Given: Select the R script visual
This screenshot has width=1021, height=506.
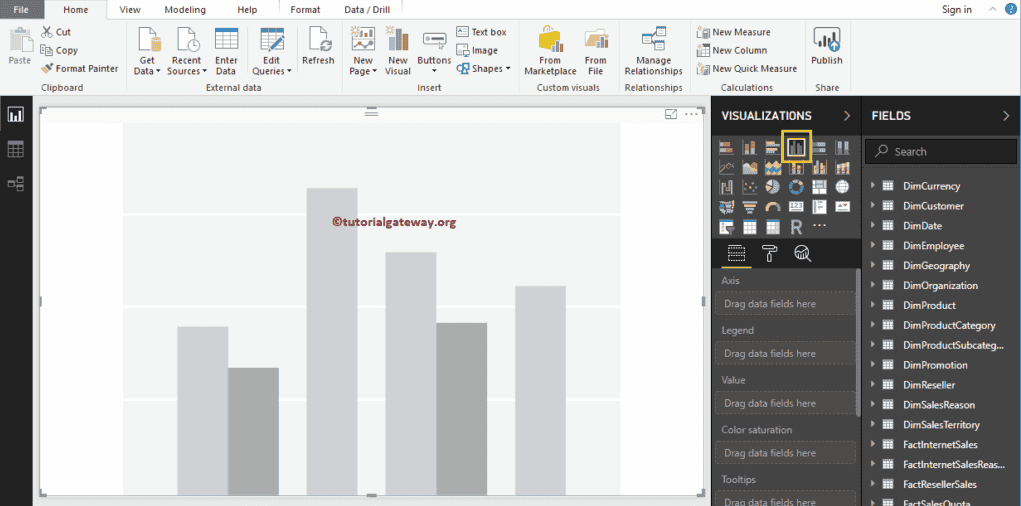Looking at the screenshot, I should [x=796, y=227].
